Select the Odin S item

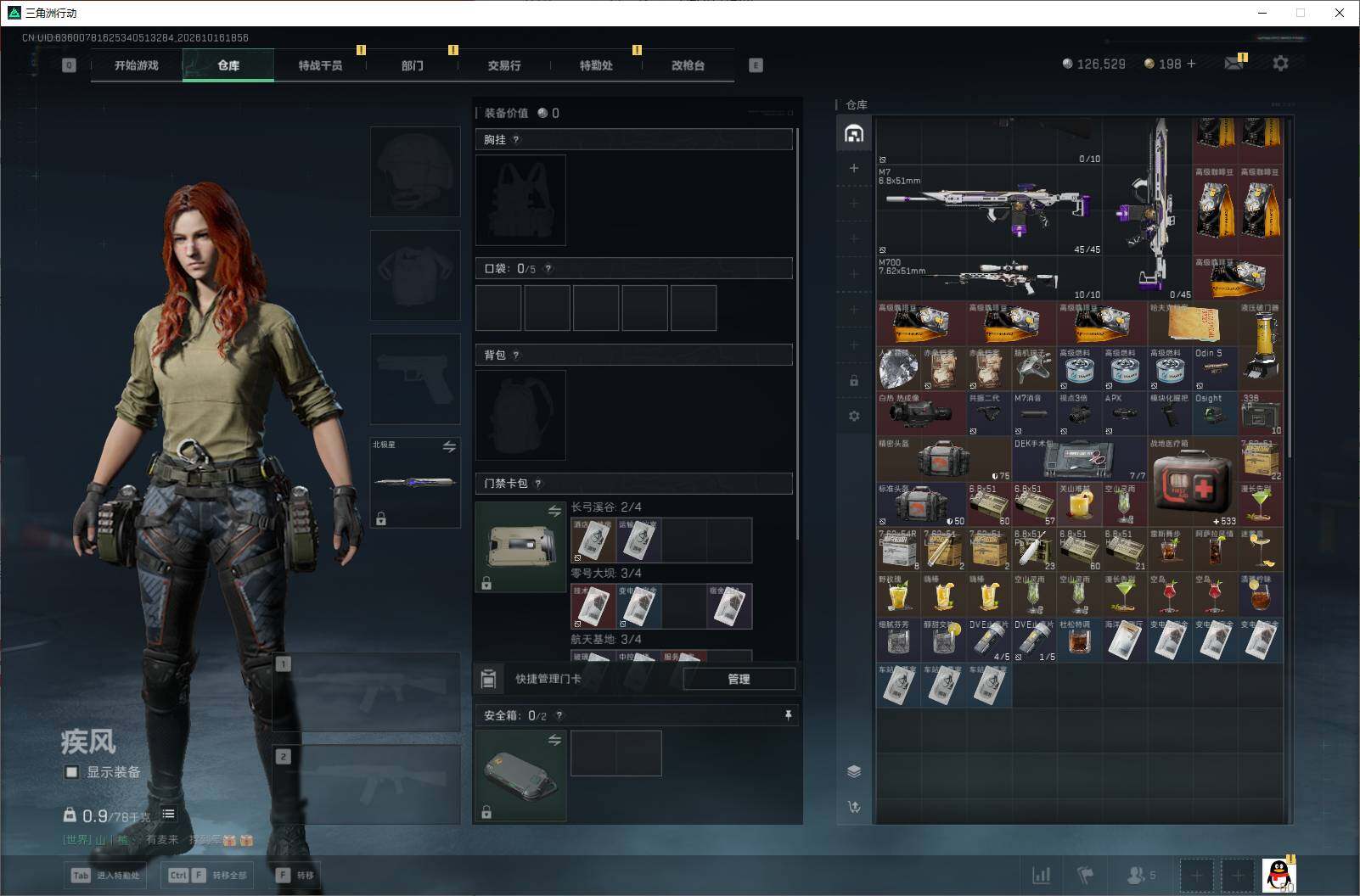[1215, 368]
